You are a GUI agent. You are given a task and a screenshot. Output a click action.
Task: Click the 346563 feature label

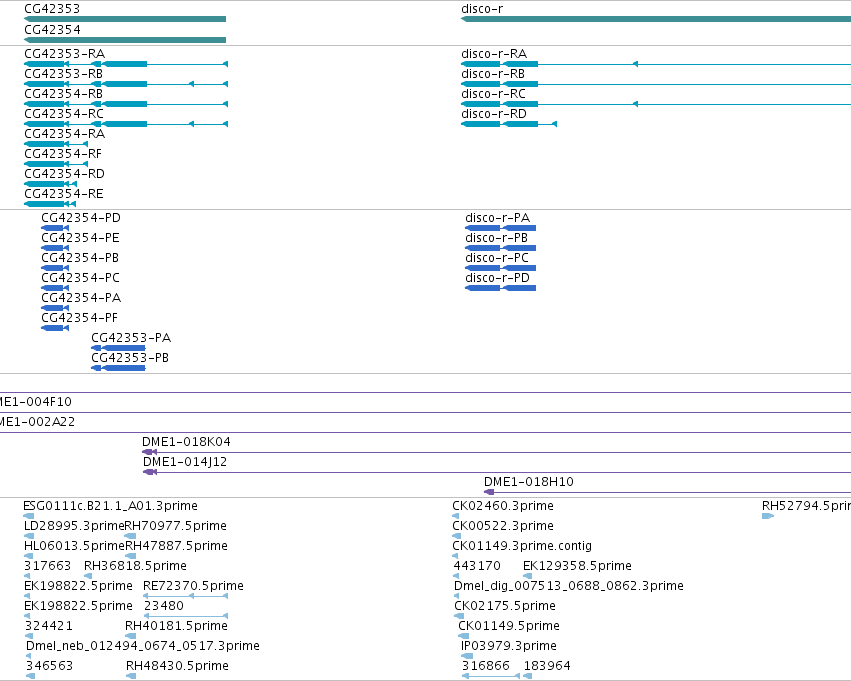(49, 666)
